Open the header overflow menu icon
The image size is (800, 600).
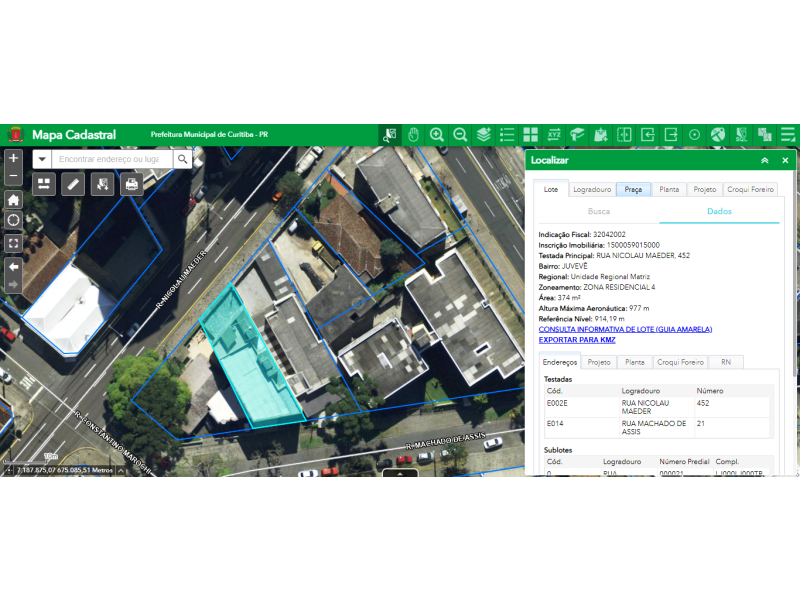[x=788, y=135]
